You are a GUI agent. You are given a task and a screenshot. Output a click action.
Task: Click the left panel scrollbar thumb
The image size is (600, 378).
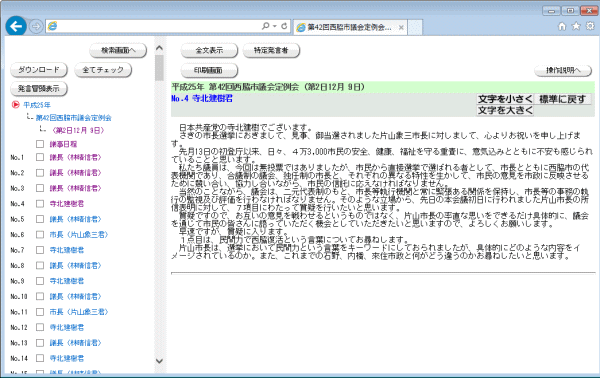[160, 68]
